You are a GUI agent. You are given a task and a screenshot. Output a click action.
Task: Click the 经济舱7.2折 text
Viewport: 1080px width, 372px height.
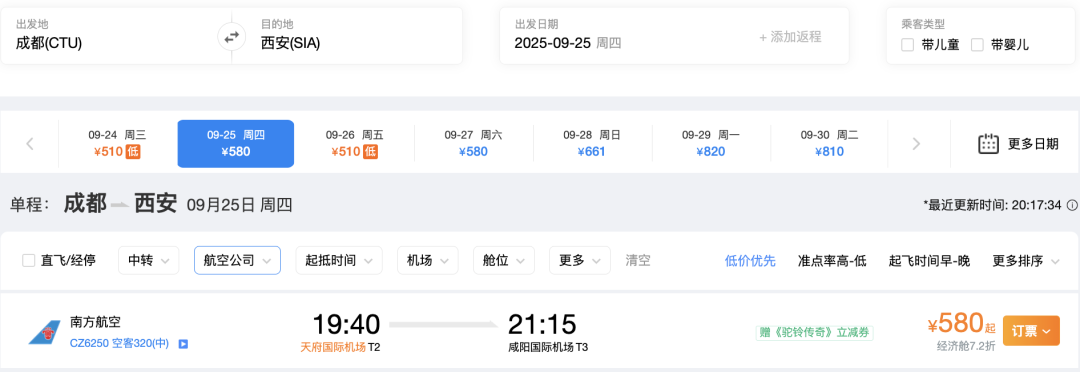[967, 346]
